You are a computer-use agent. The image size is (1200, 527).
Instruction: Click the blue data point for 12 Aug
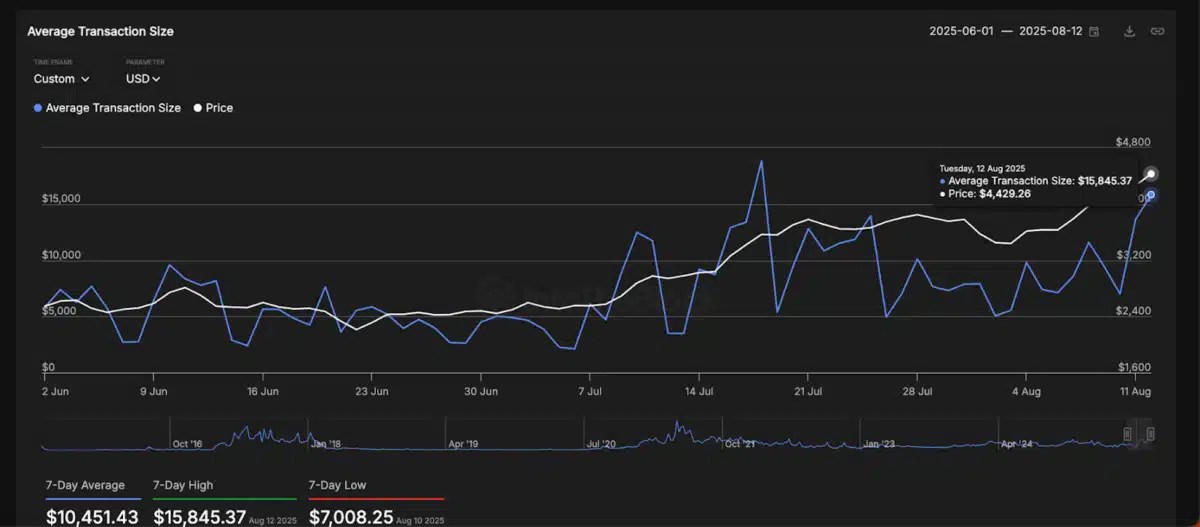click(1151, 195)
